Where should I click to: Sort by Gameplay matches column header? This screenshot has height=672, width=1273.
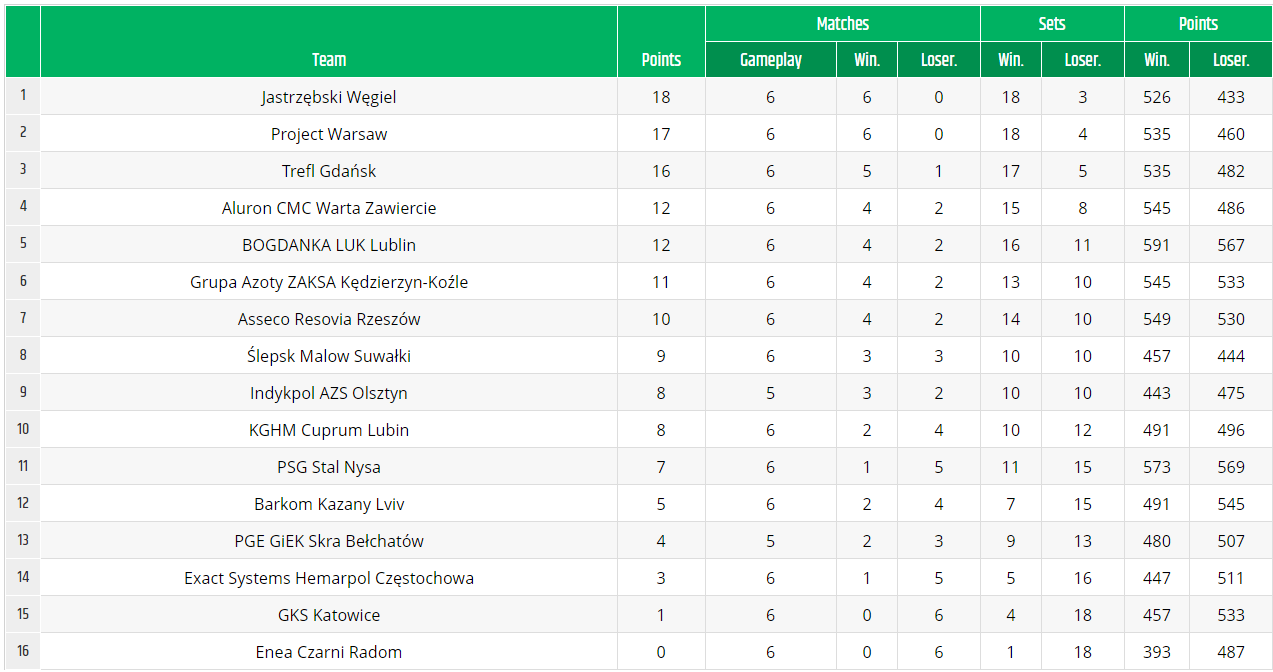(771, 60)
